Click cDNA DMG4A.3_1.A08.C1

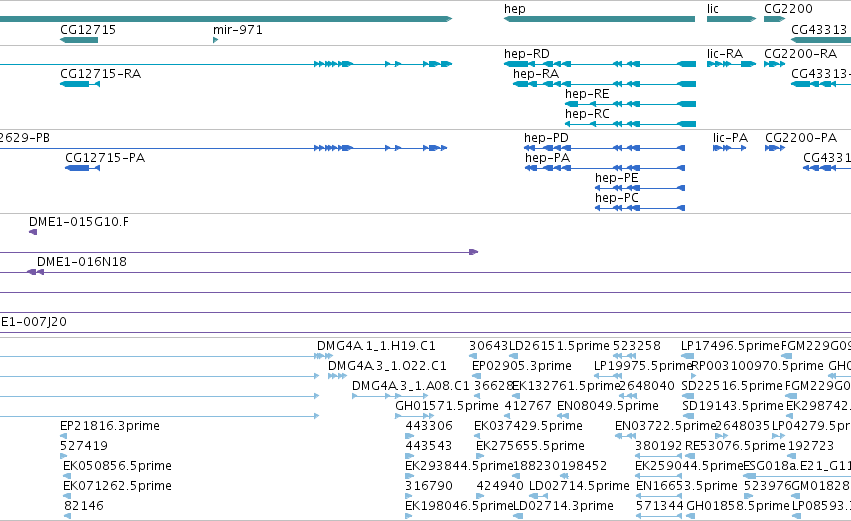click(x=411, y=386)
